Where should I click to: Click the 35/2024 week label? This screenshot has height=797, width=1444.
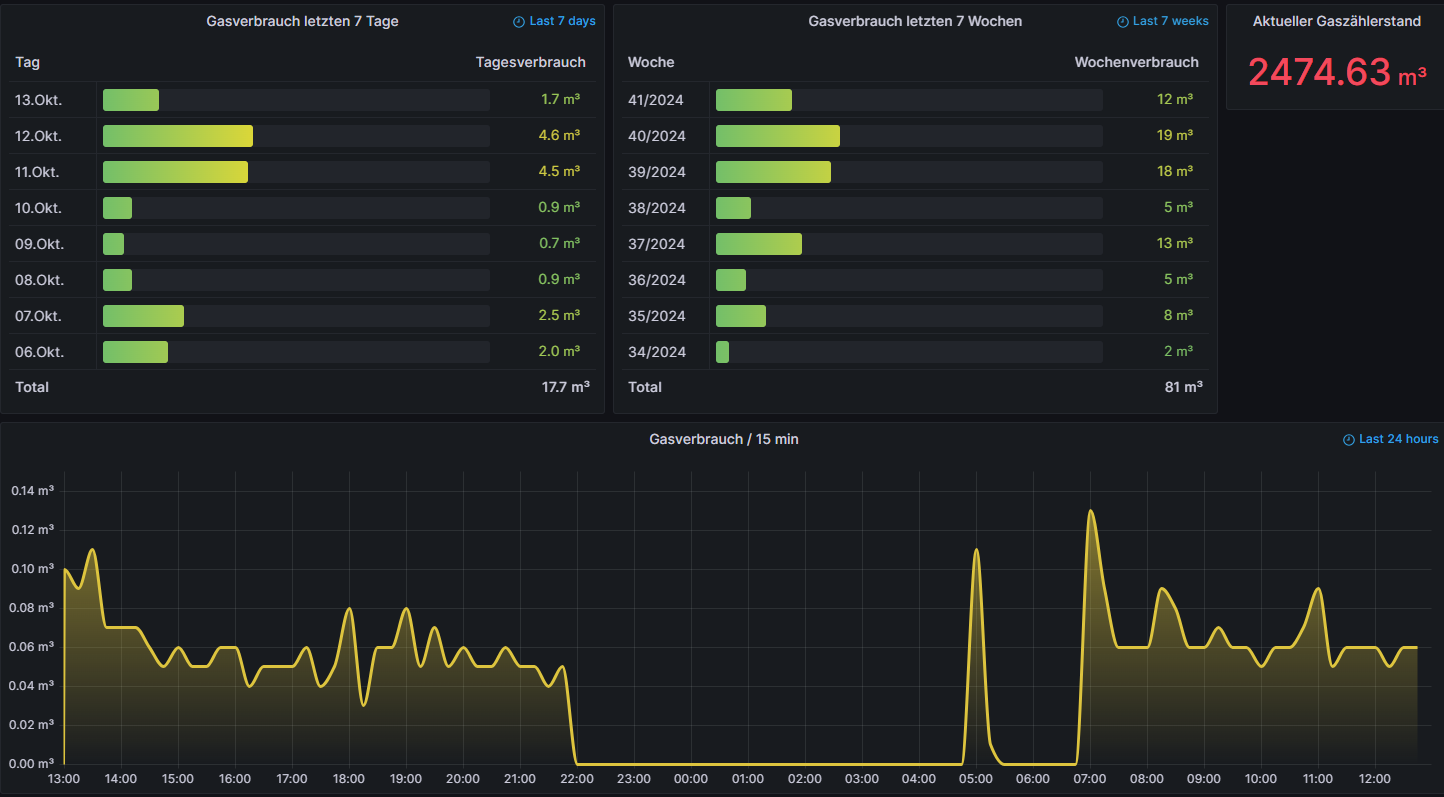coord(657,316)
